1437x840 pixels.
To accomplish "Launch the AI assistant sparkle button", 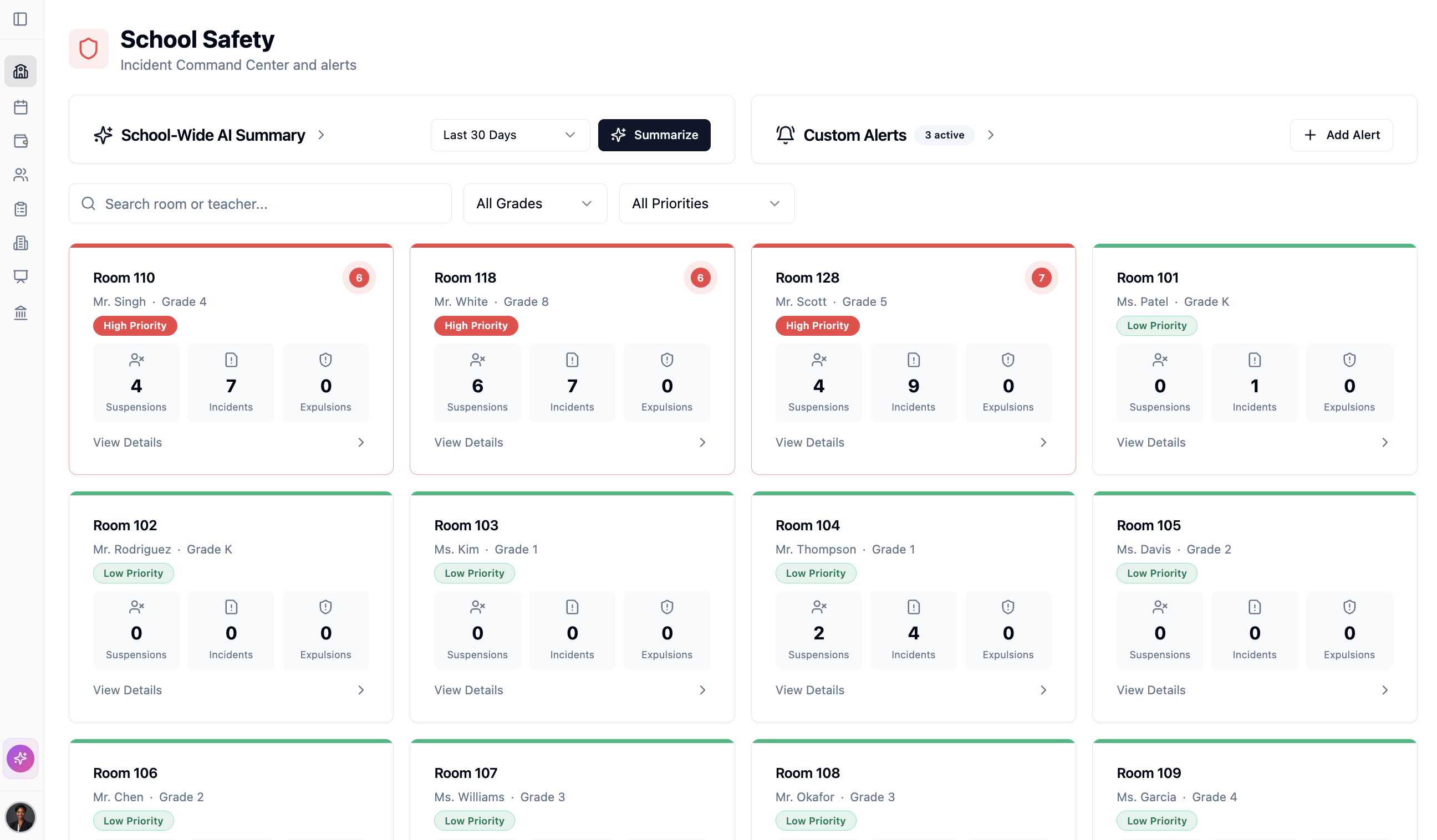I will tap(21, 758).
